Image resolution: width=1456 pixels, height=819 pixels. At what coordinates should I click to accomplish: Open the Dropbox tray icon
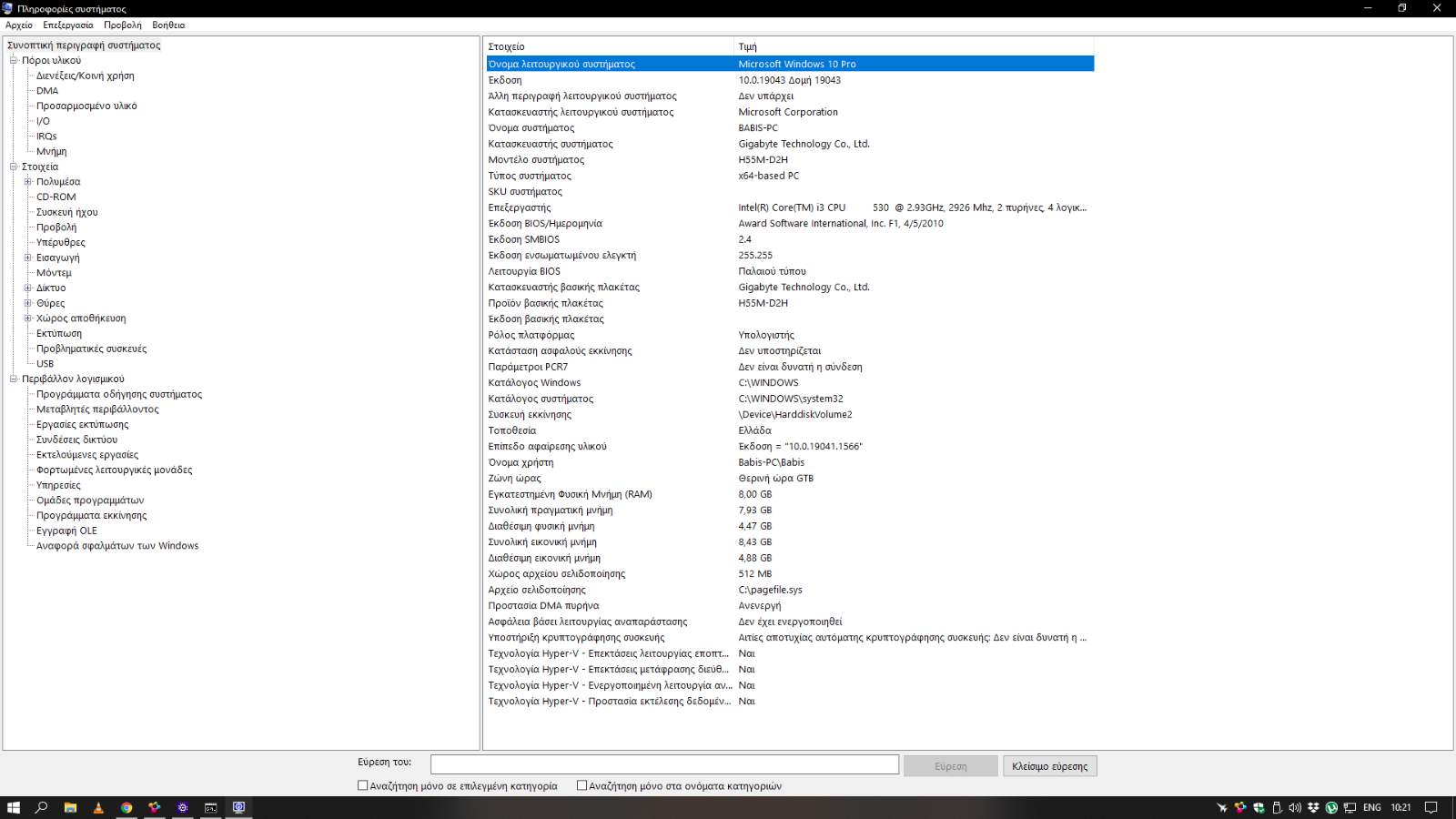1313,807
